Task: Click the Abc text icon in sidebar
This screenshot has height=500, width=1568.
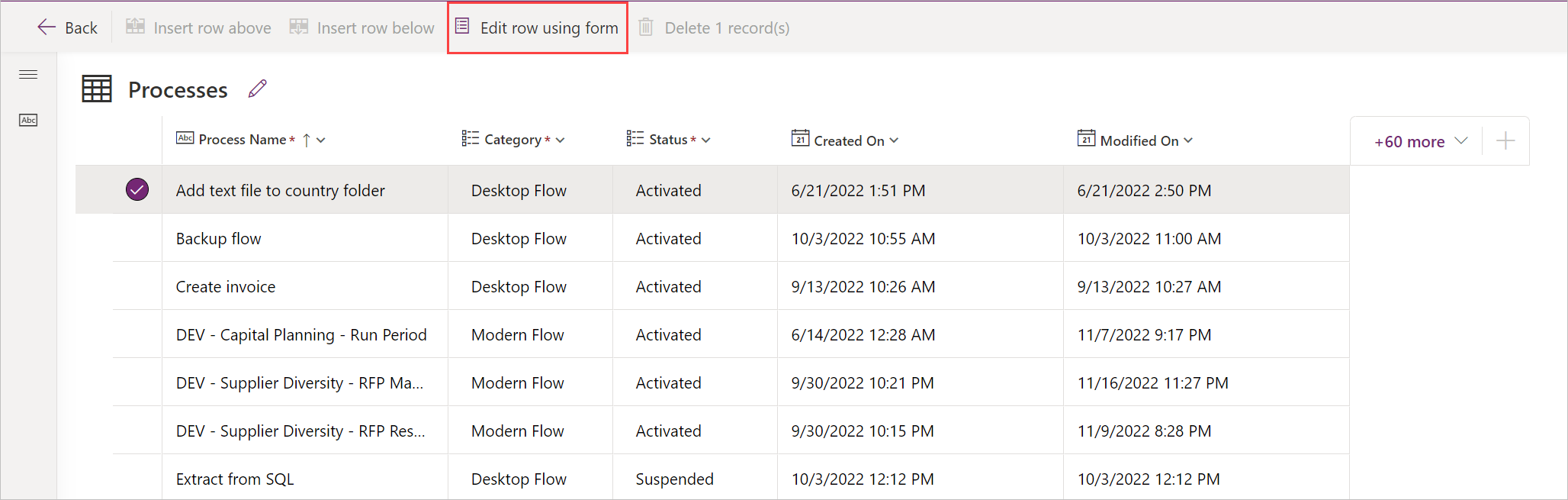Action: 28,121
